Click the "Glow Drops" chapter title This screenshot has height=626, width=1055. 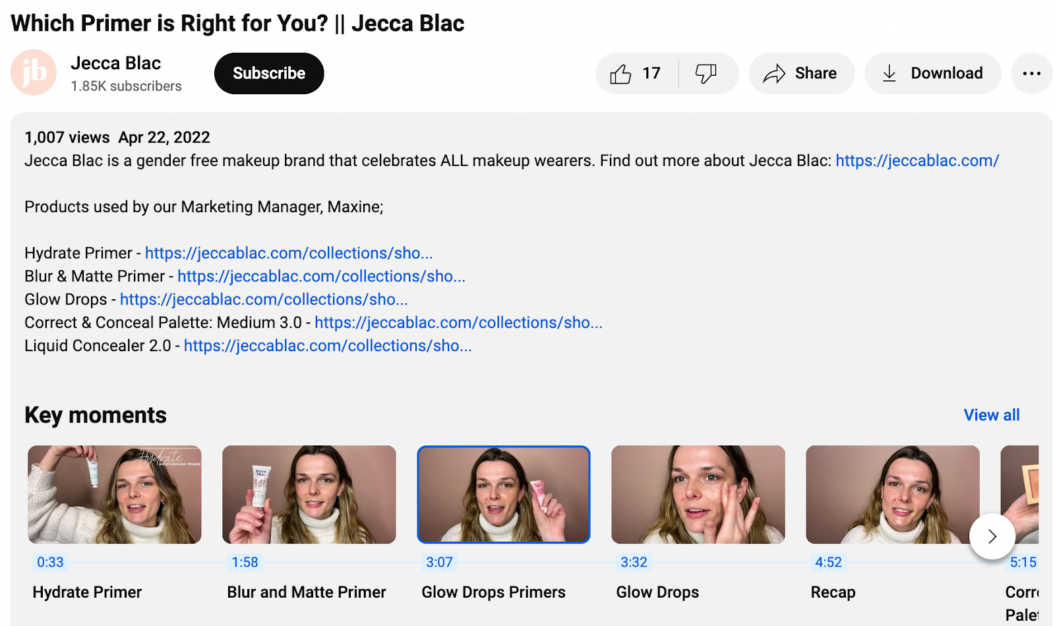tap(657, 592)
